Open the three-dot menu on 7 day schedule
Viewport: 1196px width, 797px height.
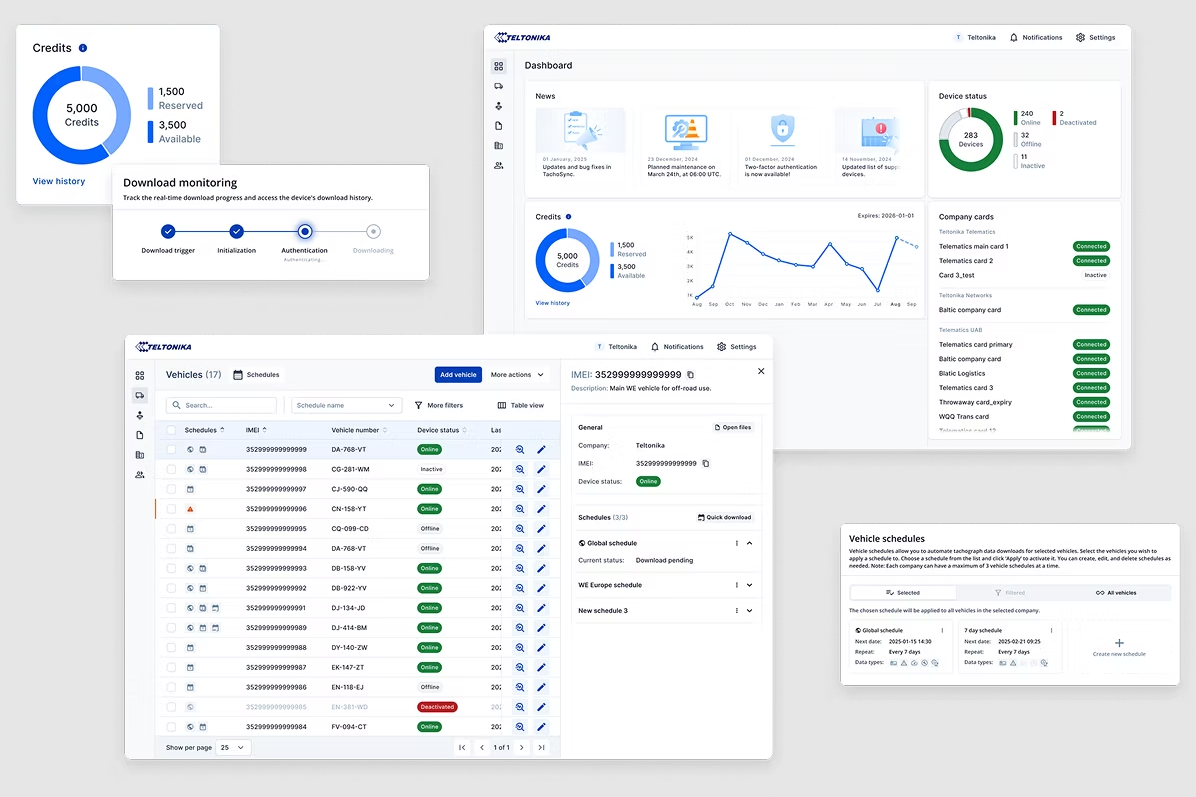coord(1051,630)
